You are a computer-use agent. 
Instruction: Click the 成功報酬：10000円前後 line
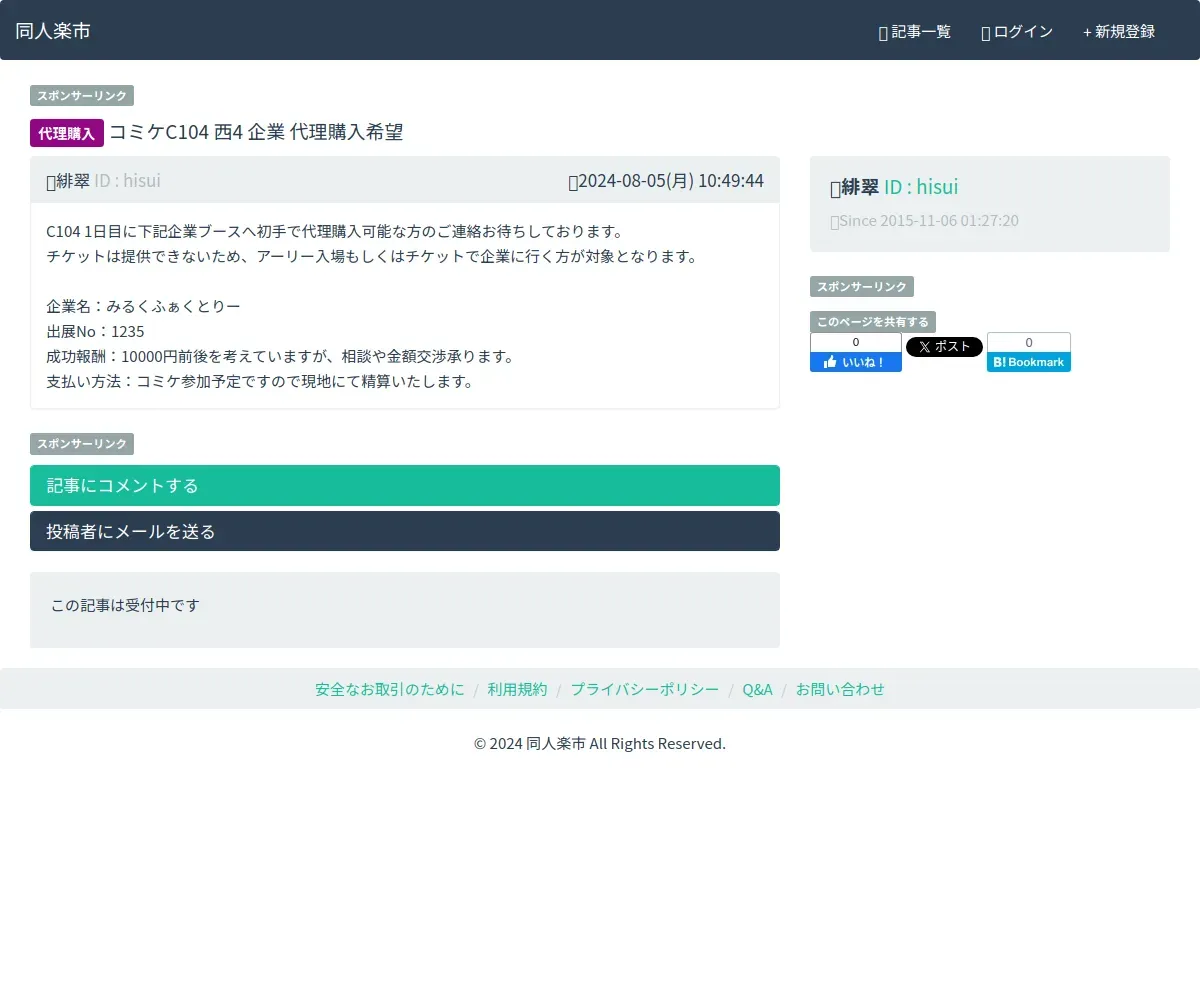[280, 356]
